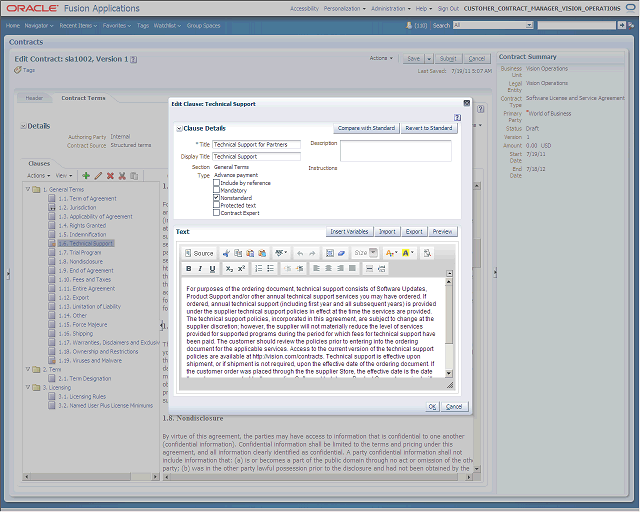Click the Select All icon in editor
Screen dimensions: 640x512
330,254
